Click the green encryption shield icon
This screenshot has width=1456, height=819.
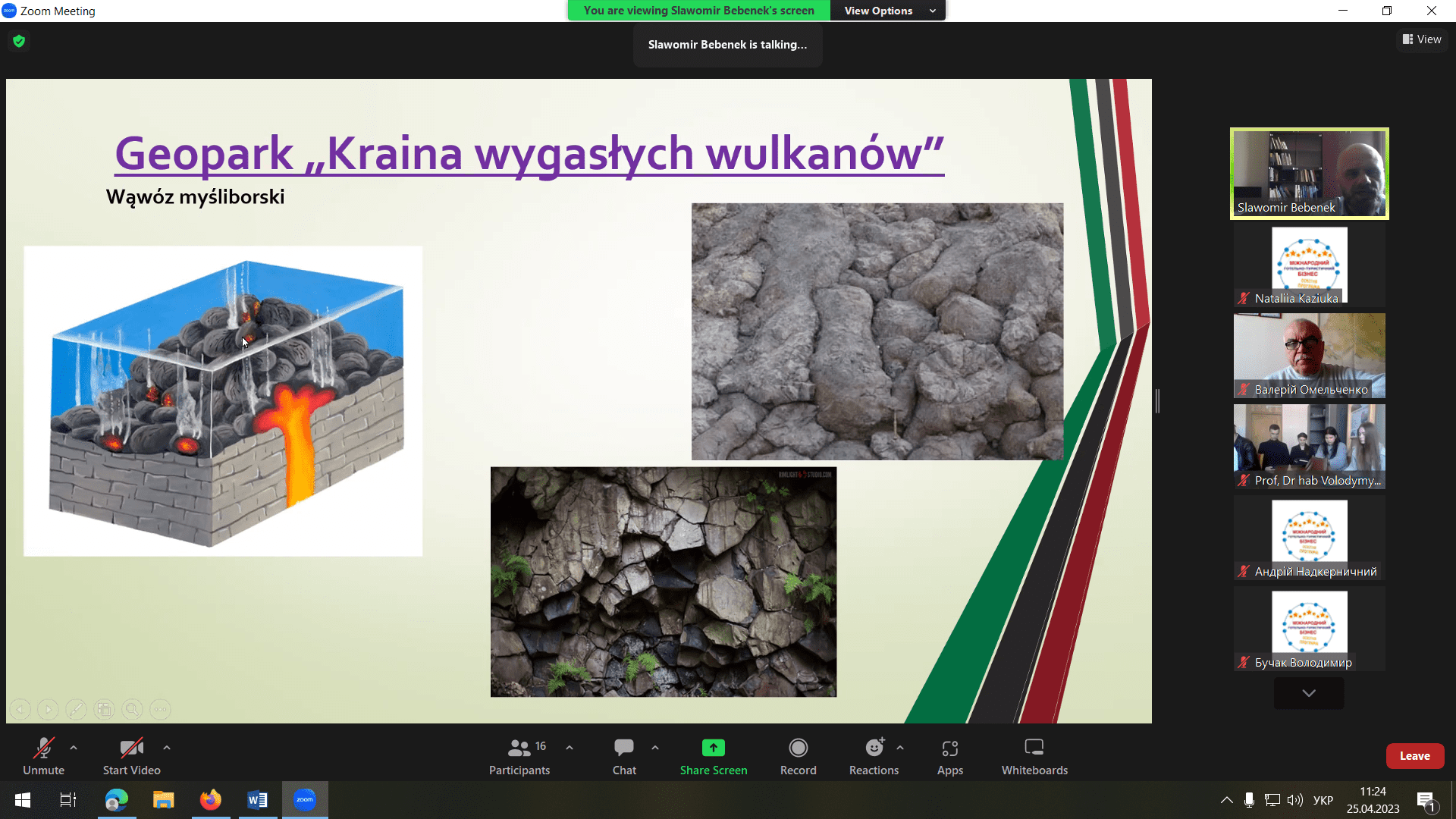pos(19,41)
